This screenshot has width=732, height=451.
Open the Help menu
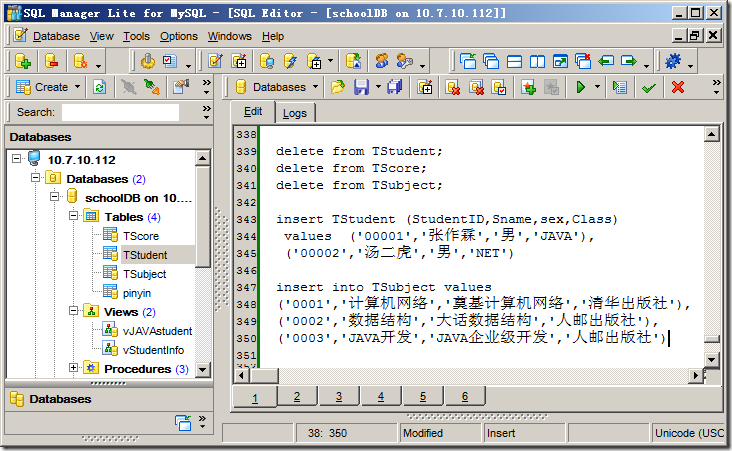point(273,36)
